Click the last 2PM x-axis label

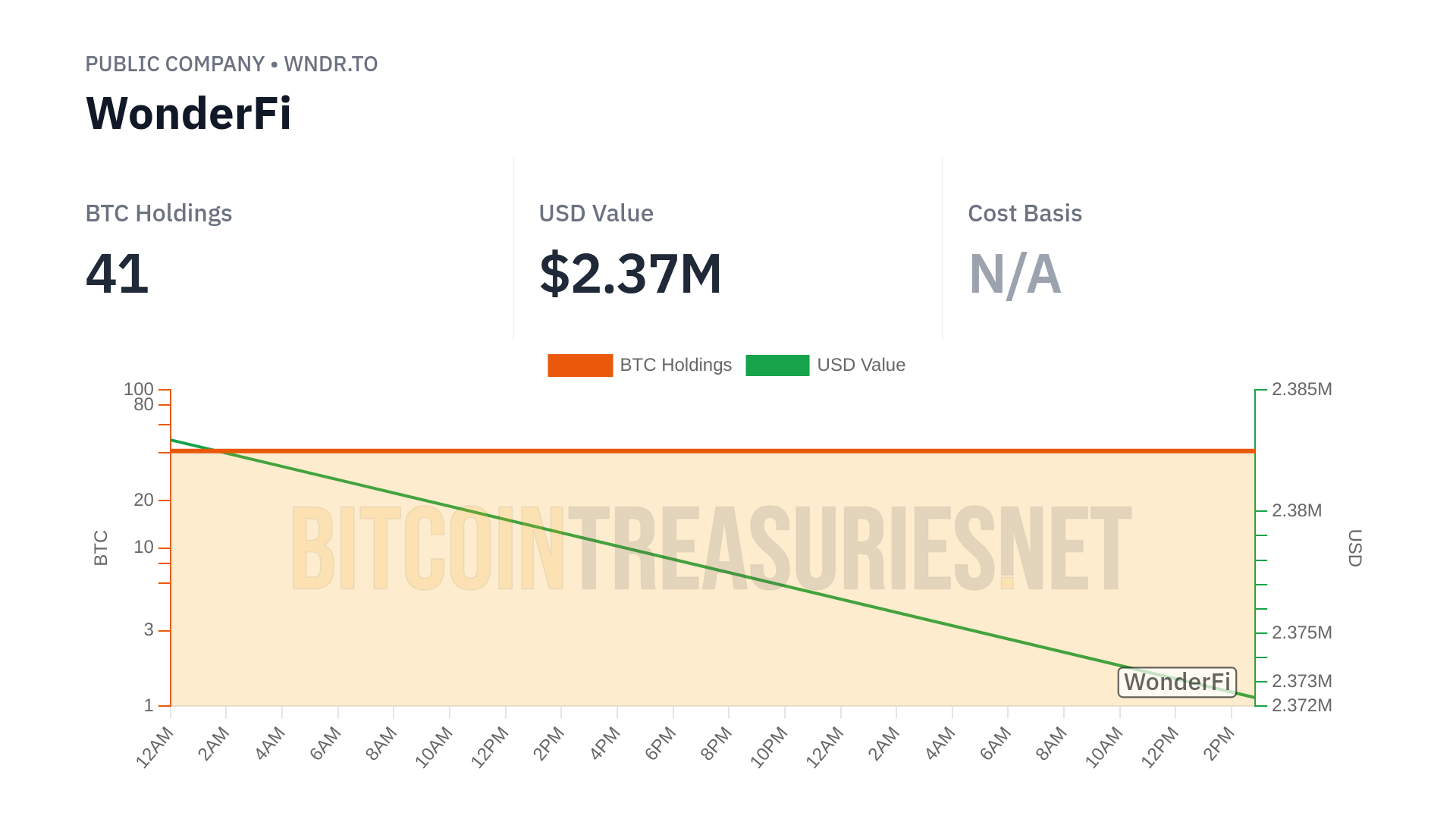pos(1219,743)
